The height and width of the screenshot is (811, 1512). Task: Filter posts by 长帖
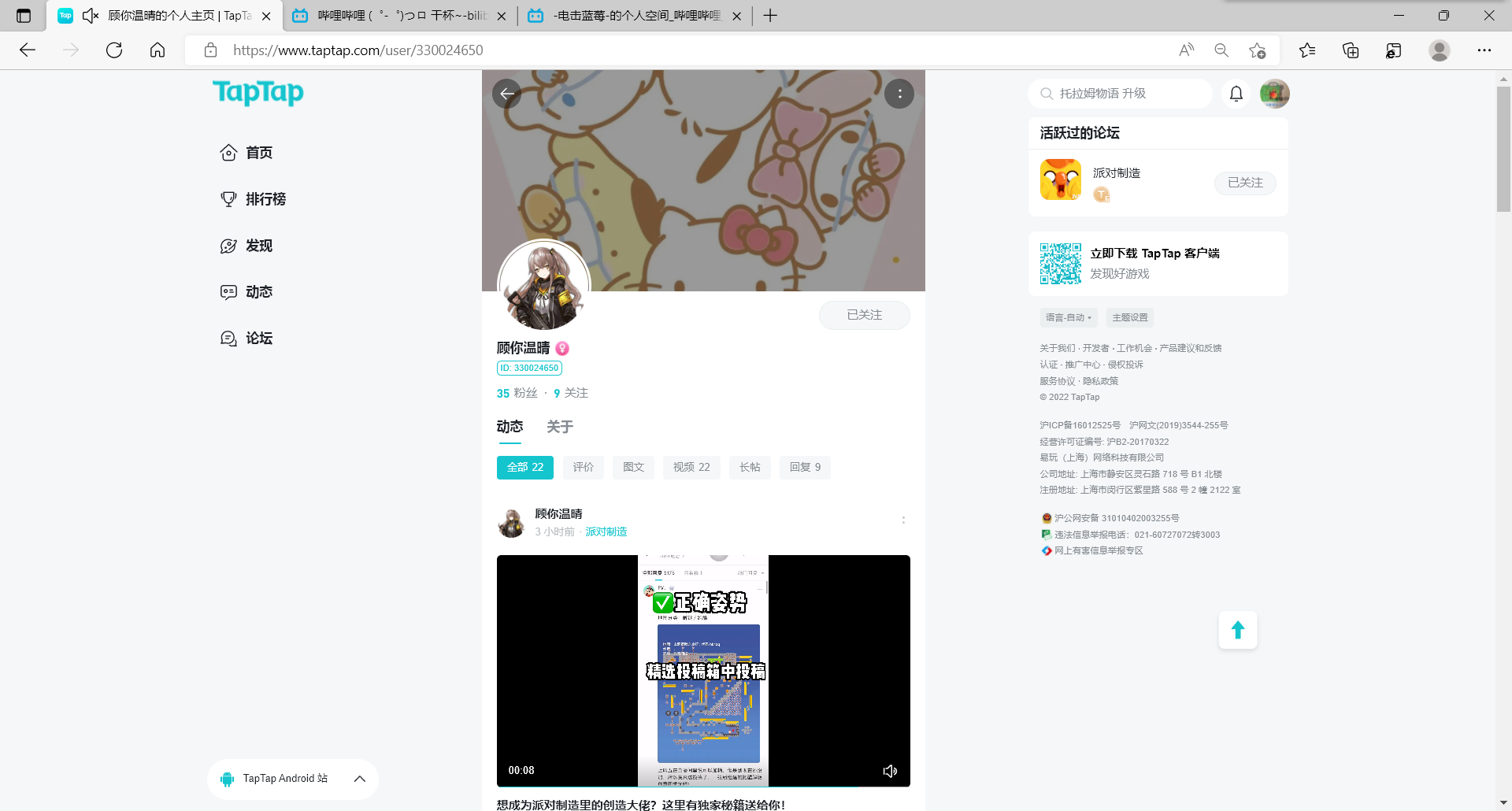click(750, 468)
